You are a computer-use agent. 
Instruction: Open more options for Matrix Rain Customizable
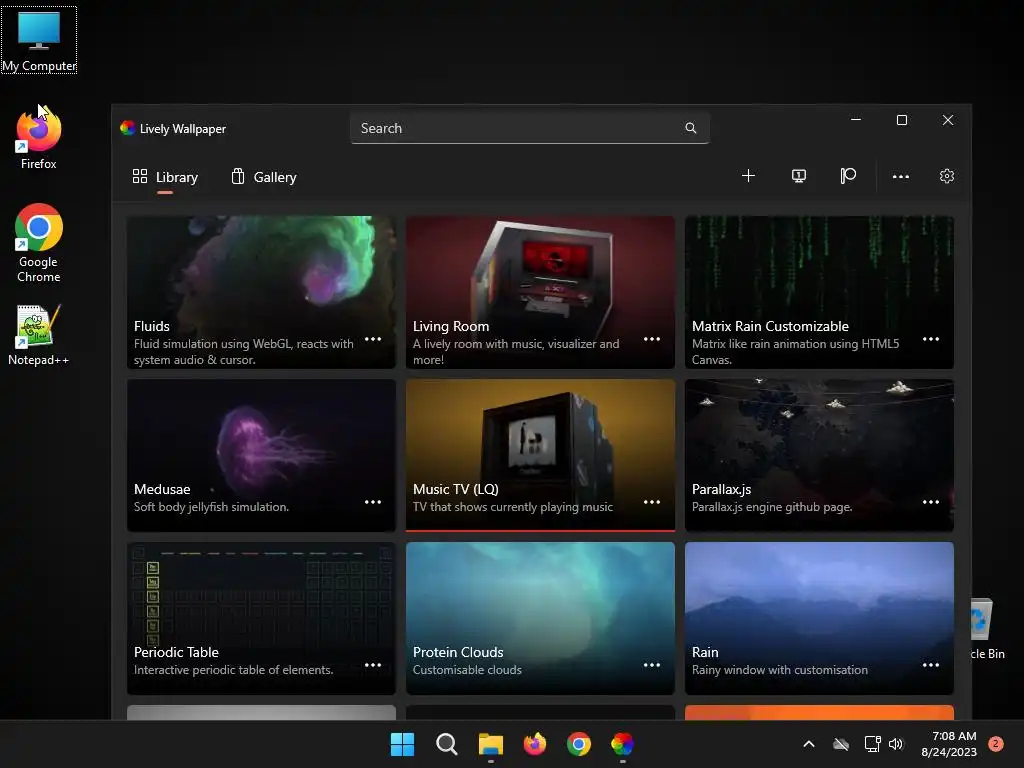(931, 339)
